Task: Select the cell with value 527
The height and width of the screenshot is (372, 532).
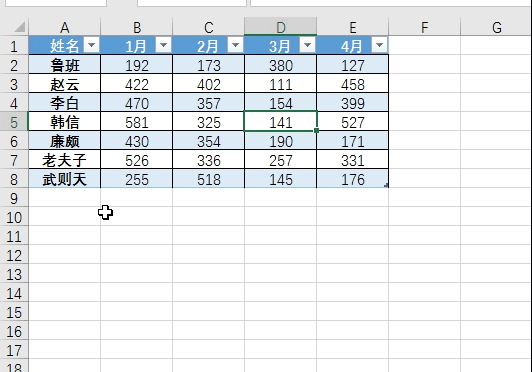Action: click(x=353, y=122)
